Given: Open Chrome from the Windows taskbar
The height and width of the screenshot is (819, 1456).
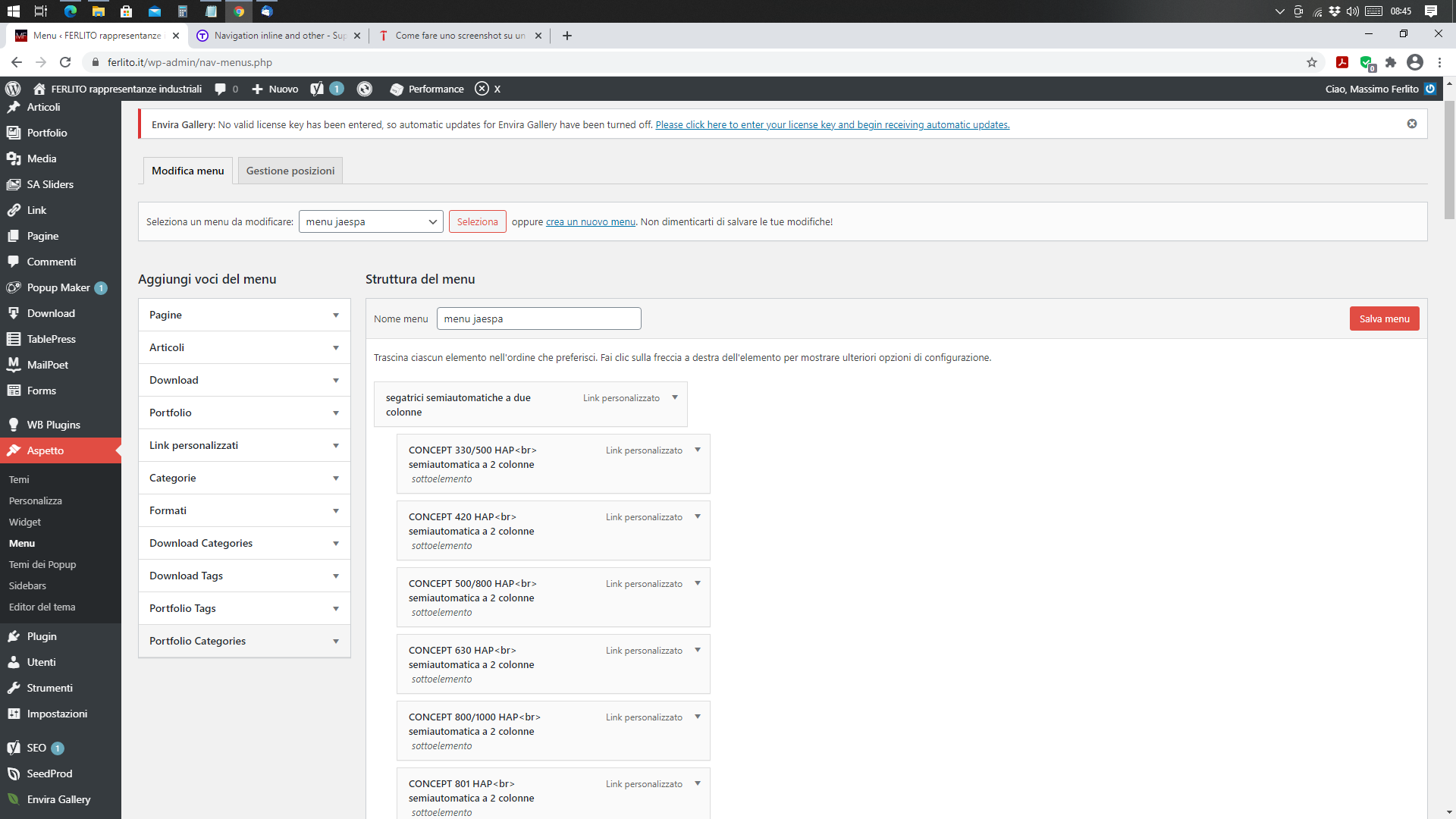Looking at the screenshot, I should pos(239,11).
